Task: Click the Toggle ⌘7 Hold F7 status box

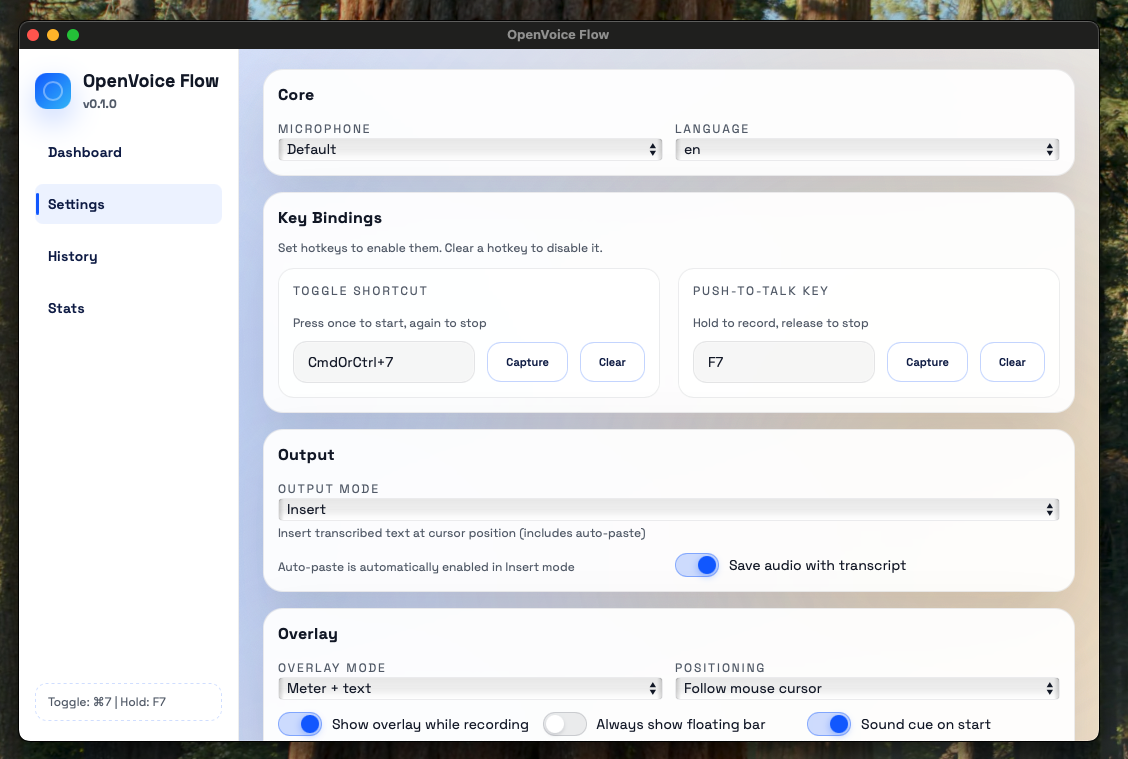Action: (128, 701)
